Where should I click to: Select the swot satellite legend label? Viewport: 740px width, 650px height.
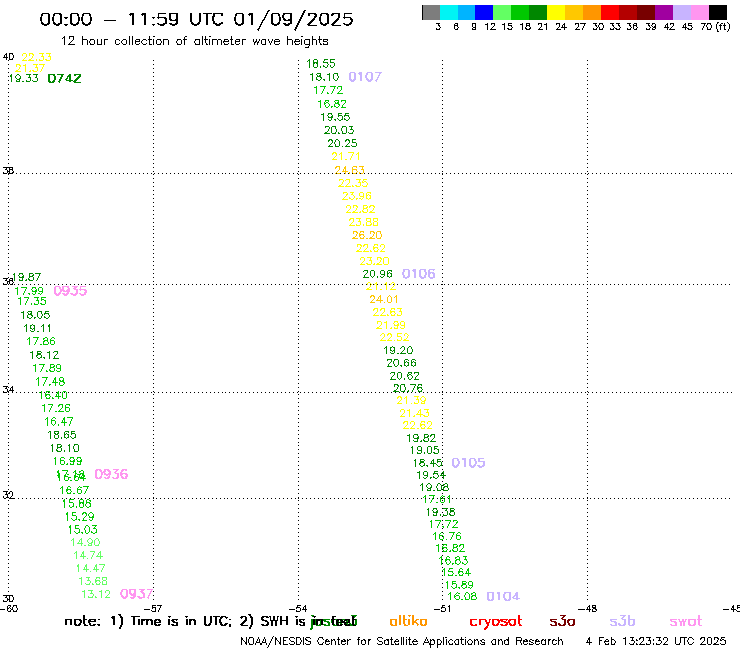pyautogui.click(x=686, y=621)
